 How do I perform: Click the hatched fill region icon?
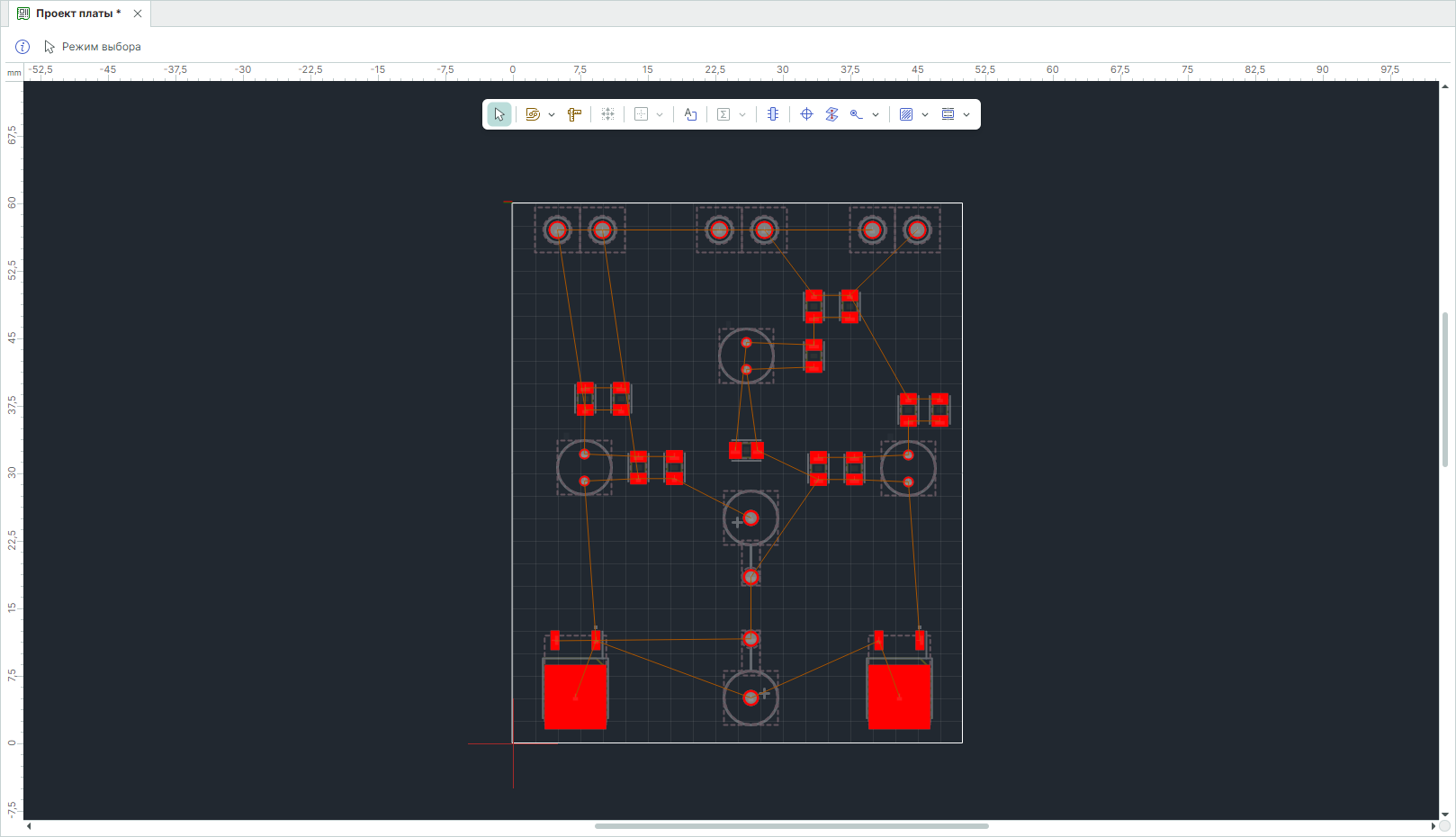[x=906, y=114]
